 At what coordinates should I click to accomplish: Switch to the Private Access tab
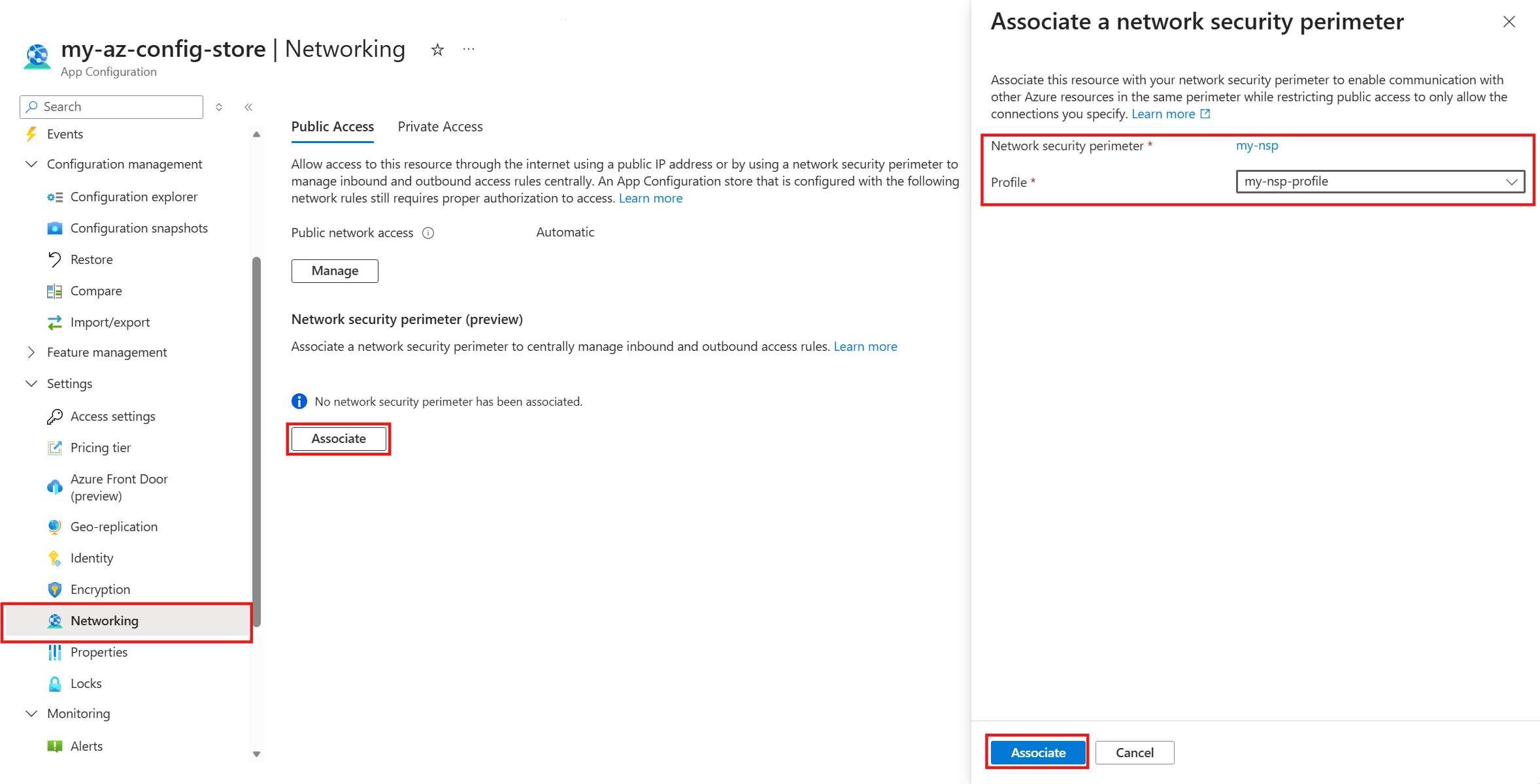[440, 127]
